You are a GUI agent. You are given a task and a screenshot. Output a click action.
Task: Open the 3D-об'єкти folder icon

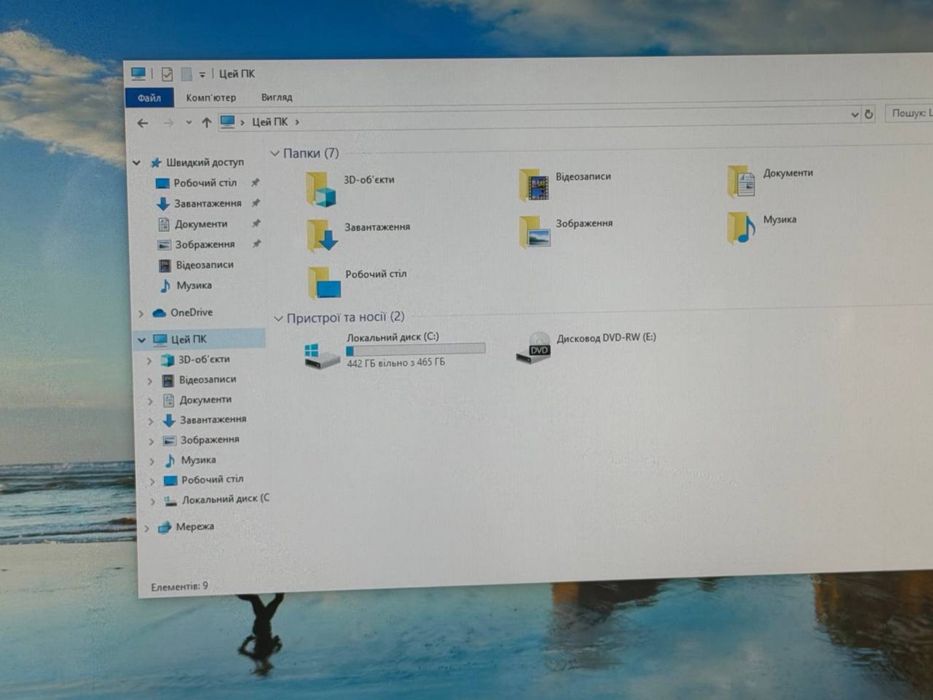click(x=321, y=189)
